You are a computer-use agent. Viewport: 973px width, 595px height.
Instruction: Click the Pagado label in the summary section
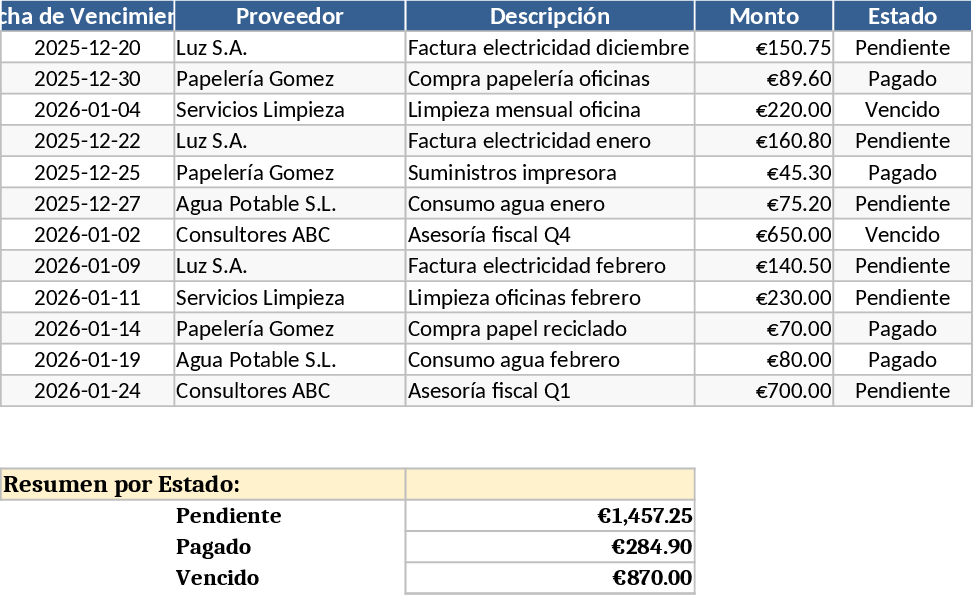(x=214, y=547)
